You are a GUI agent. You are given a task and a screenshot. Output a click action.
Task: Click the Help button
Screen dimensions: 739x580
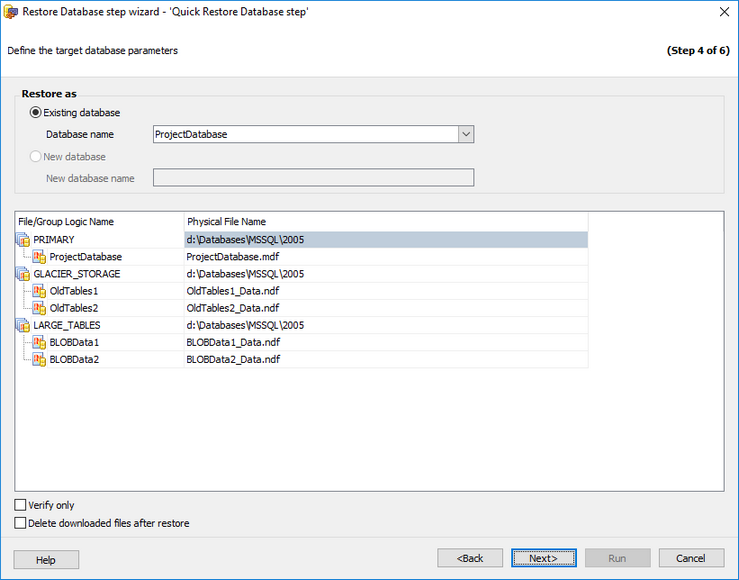tap(46, 560)
